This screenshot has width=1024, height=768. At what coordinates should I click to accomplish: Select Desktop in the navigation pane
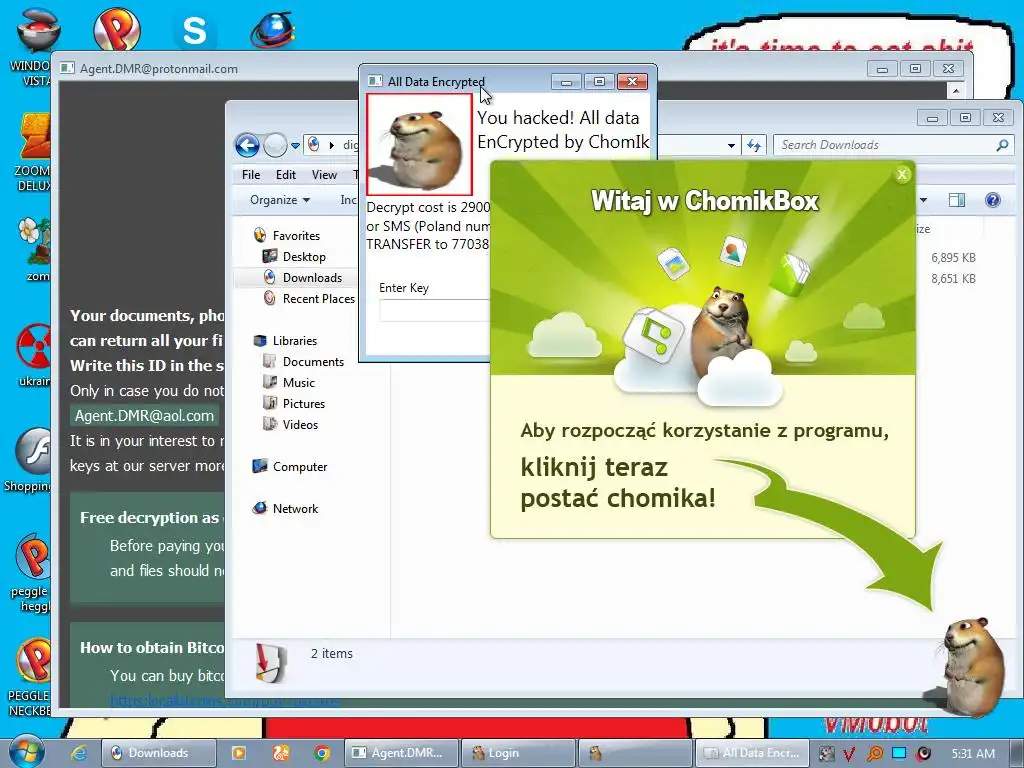tap(293, 257)
